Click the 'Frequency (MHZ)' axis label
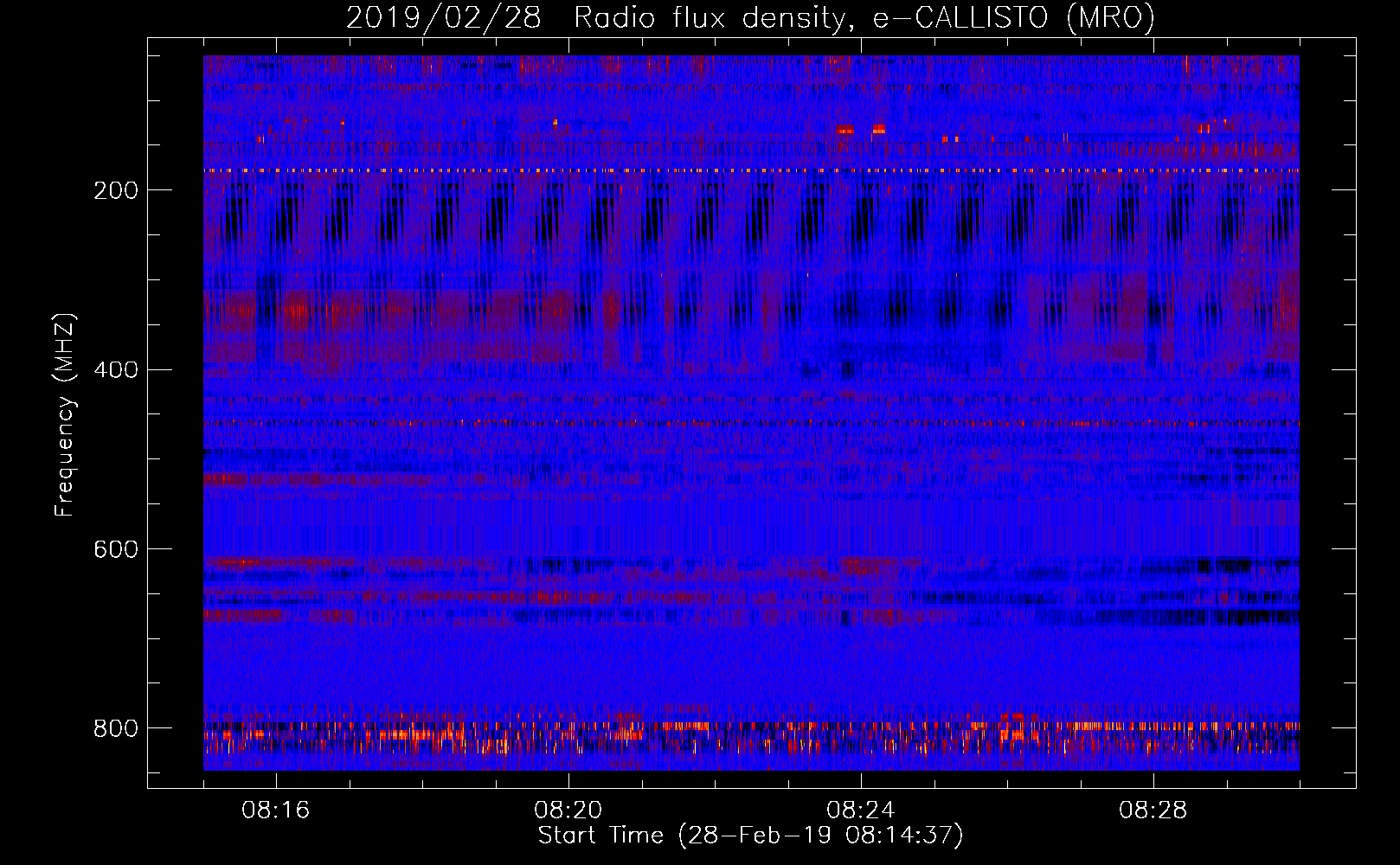 [x=65, y=415]
